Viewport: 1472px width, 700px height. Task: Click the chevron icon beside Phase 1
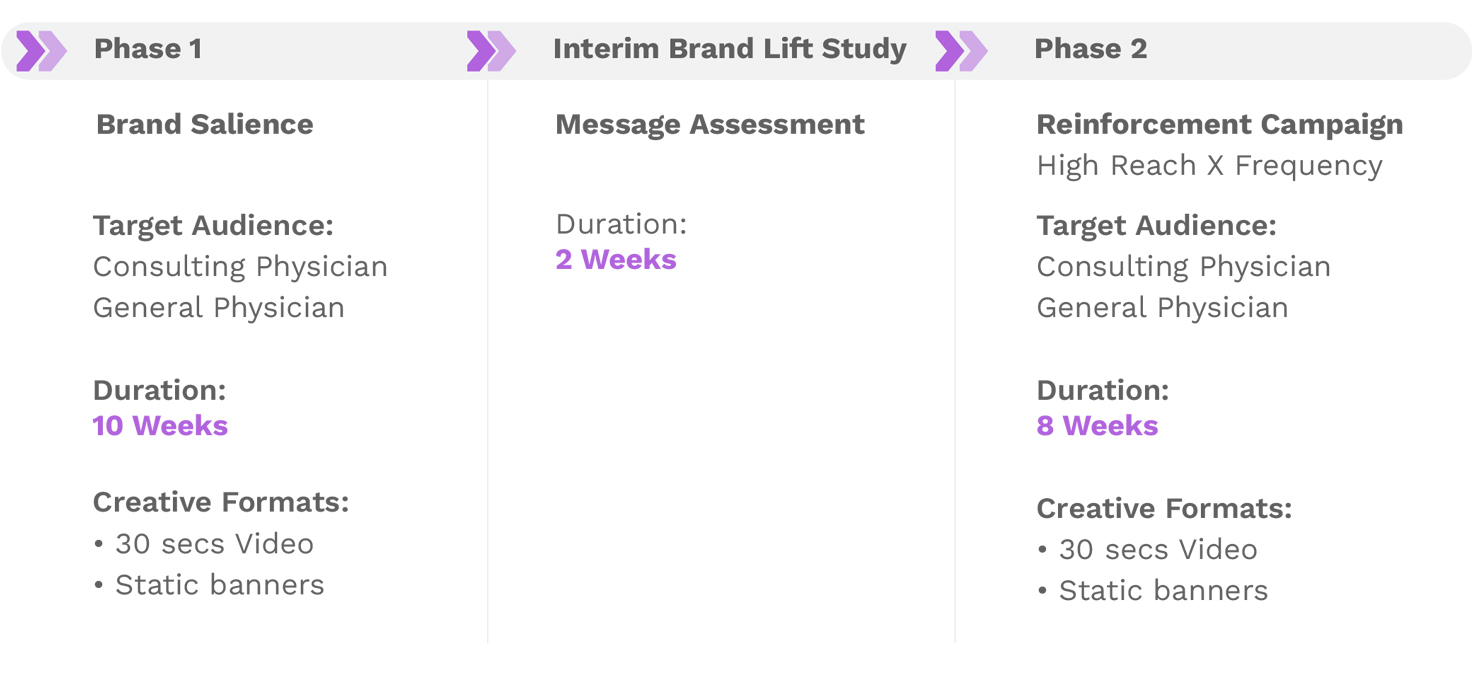click(41, 51)
